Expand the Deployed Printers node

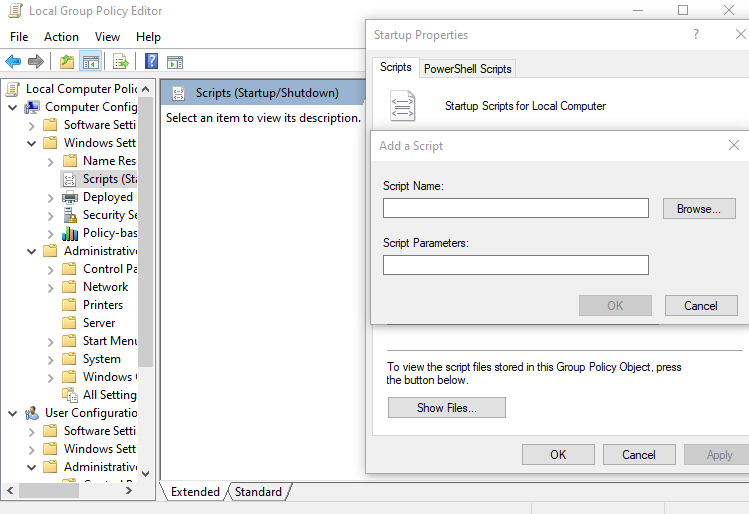51,198
